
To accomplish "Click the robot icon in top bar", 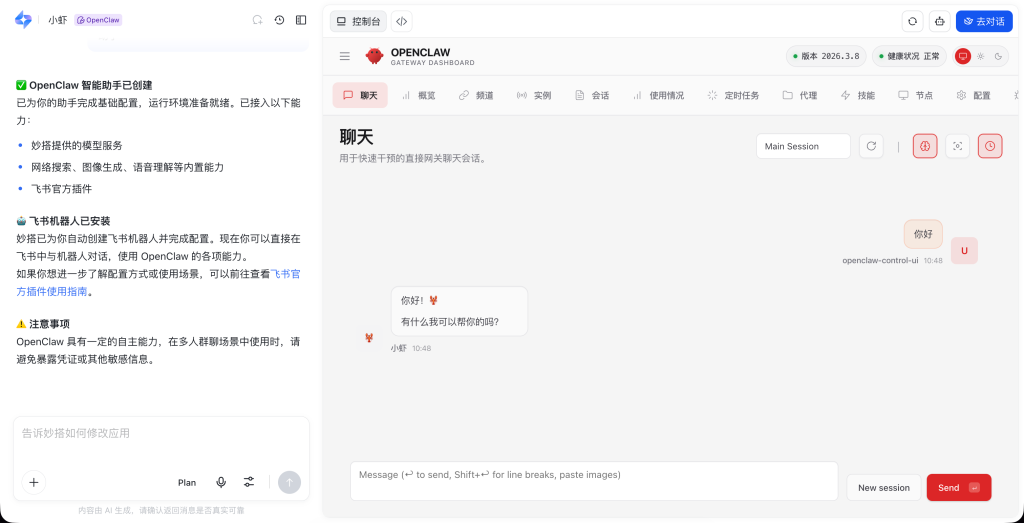I will [939, 21].
